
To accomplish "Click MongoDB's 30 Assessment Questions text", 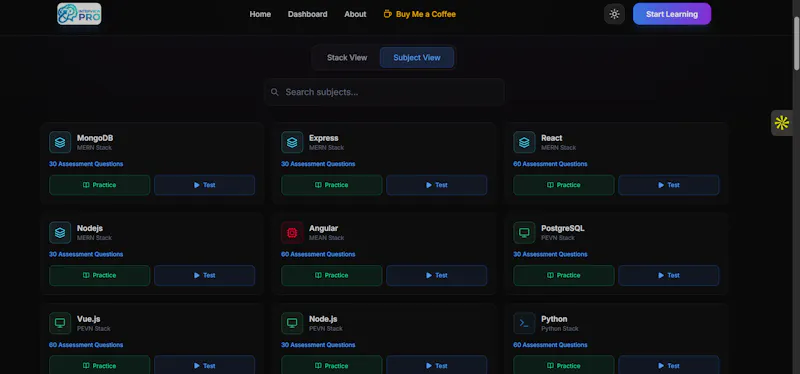I will [86, 164].
